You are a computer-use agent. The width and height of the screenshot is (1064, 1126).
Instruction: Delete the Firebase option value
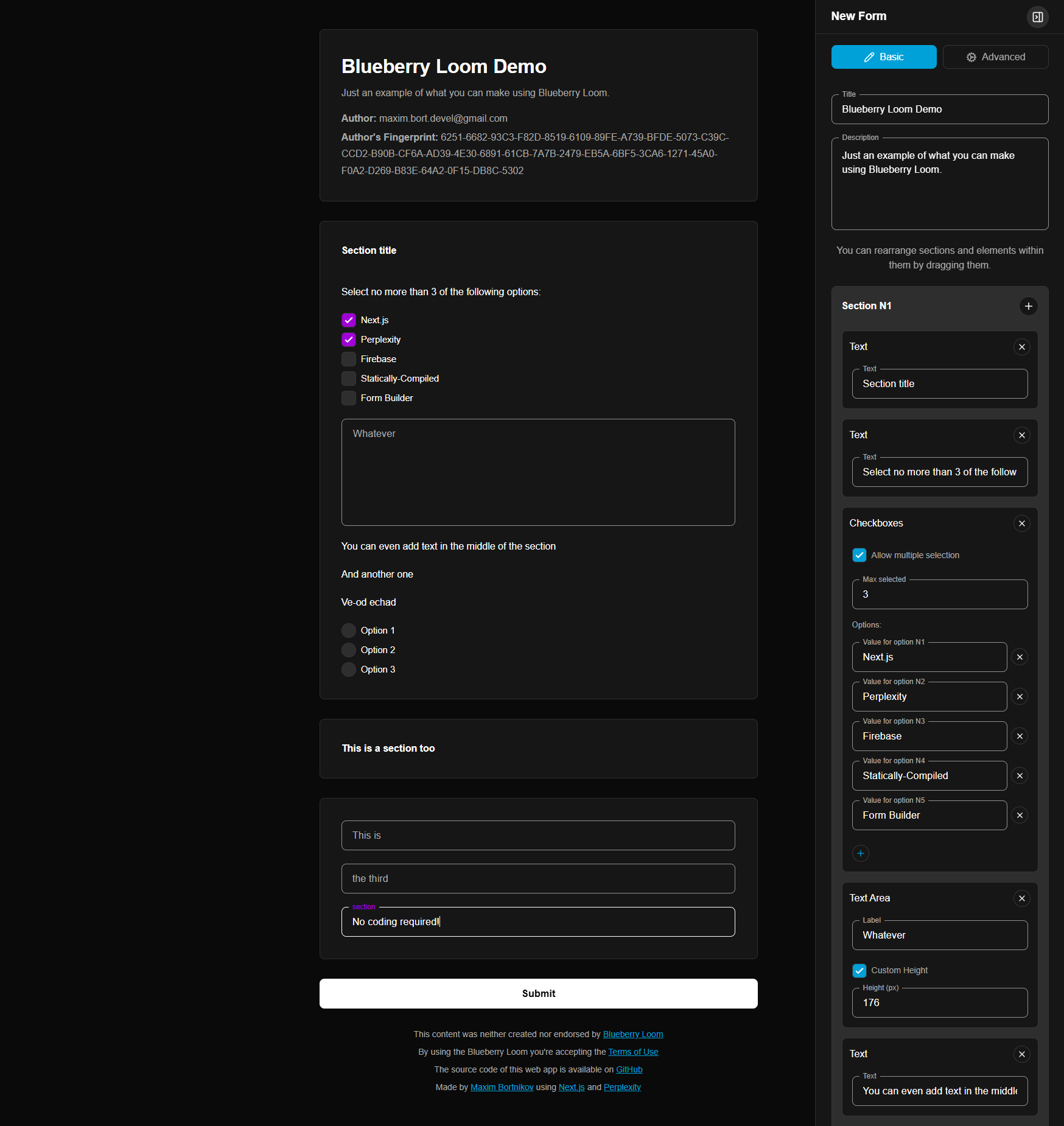tap(1020, 736)
